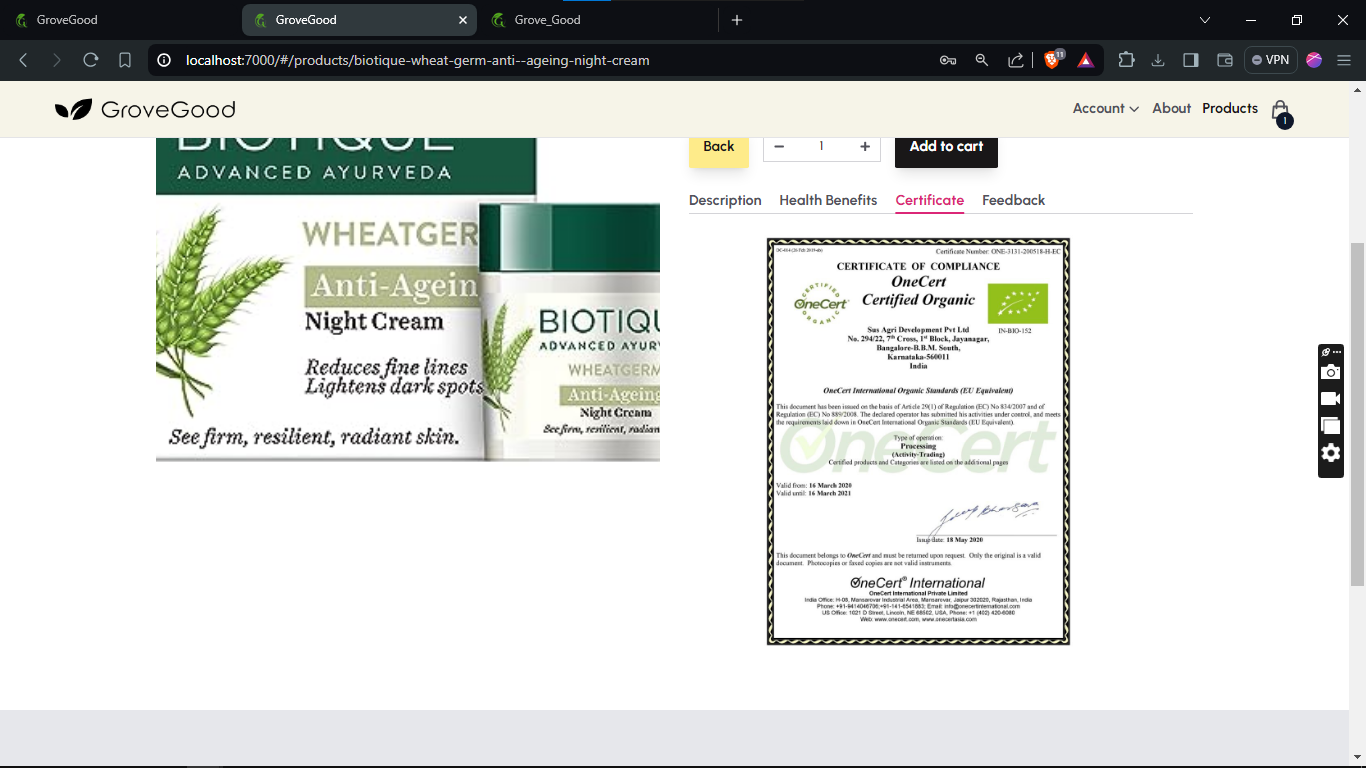Screen dimensions: 1366x768
Task: Click the capture overlay window icon
Action: [1330, 426]
